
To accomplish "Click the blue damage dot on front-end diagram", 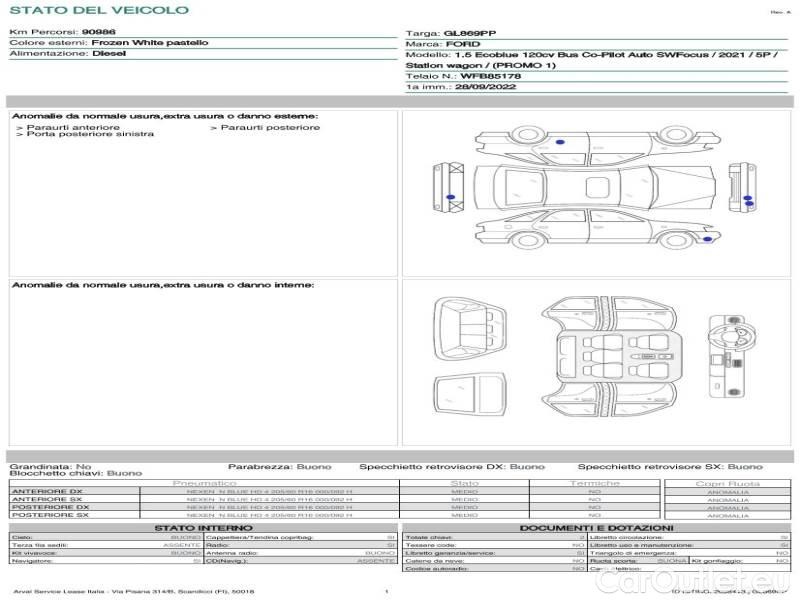I will pyautogui.click(x=451, y=197).
